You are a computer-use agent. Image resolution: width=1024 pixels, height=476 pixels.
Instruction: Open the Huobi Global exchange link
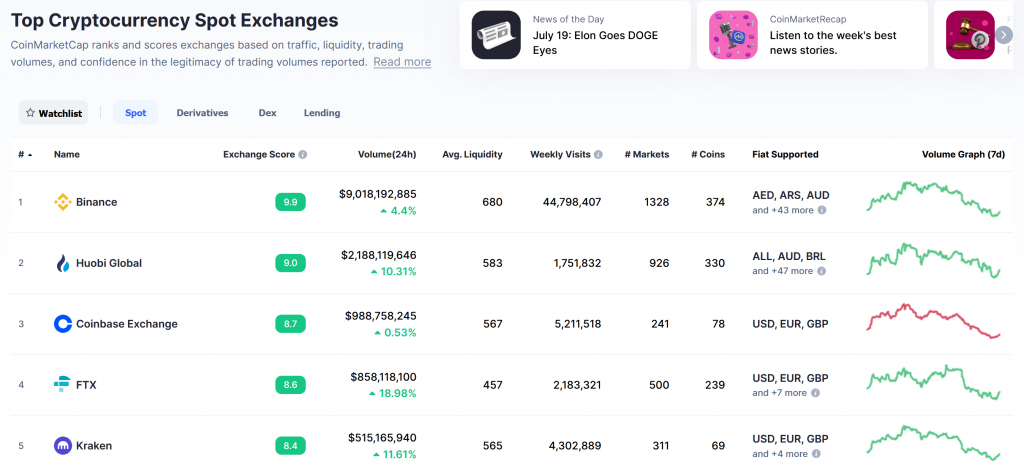(x=109, y=263)
